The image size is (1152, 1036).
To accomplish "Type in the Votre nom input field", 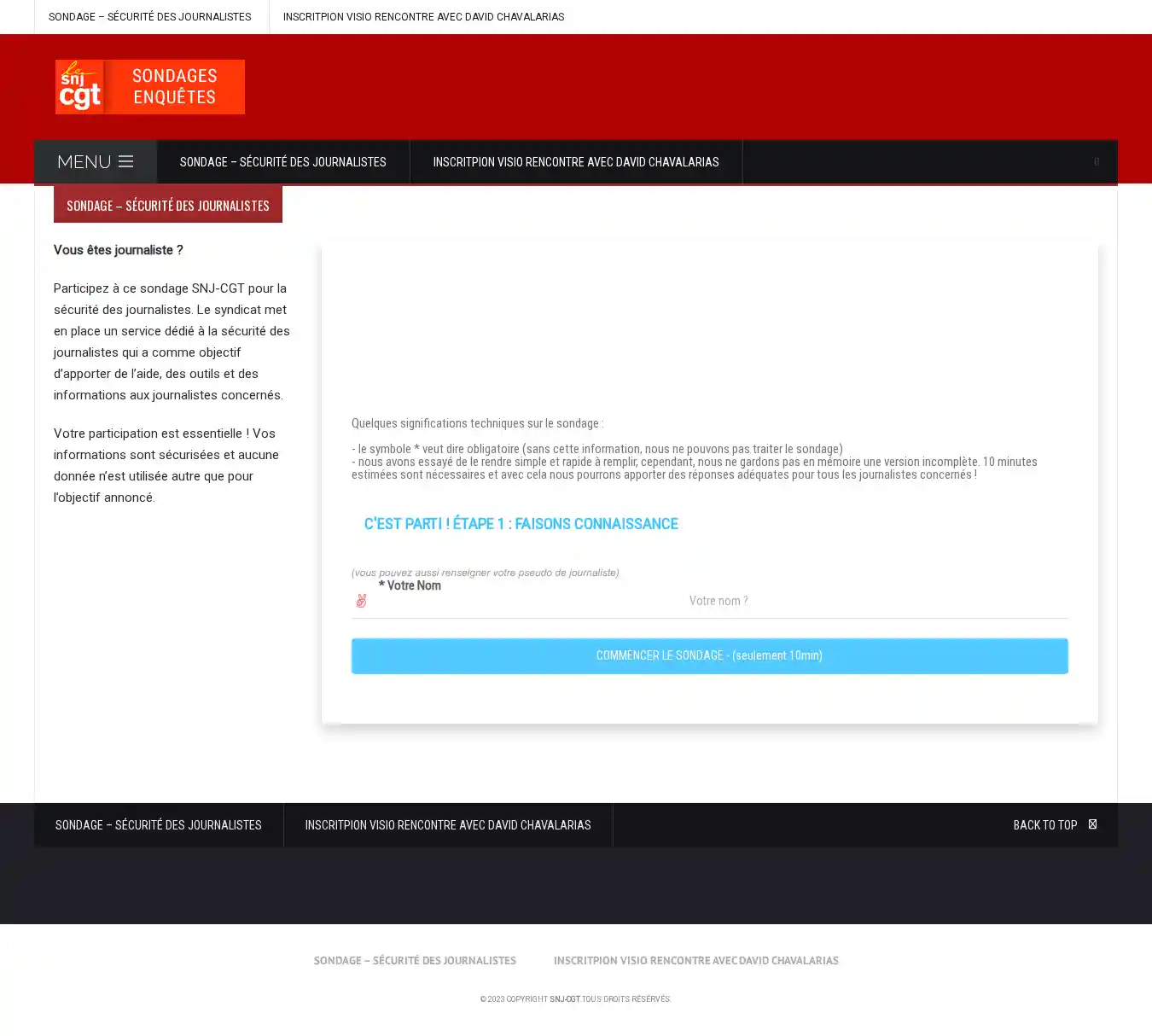I will pos(719,601).
